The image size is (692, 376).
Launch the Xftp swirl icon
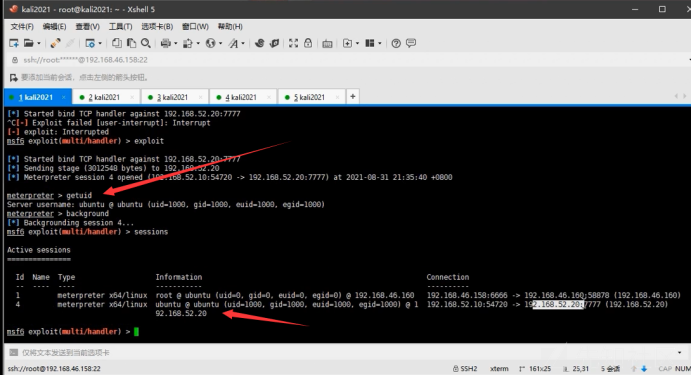point(260,43)
